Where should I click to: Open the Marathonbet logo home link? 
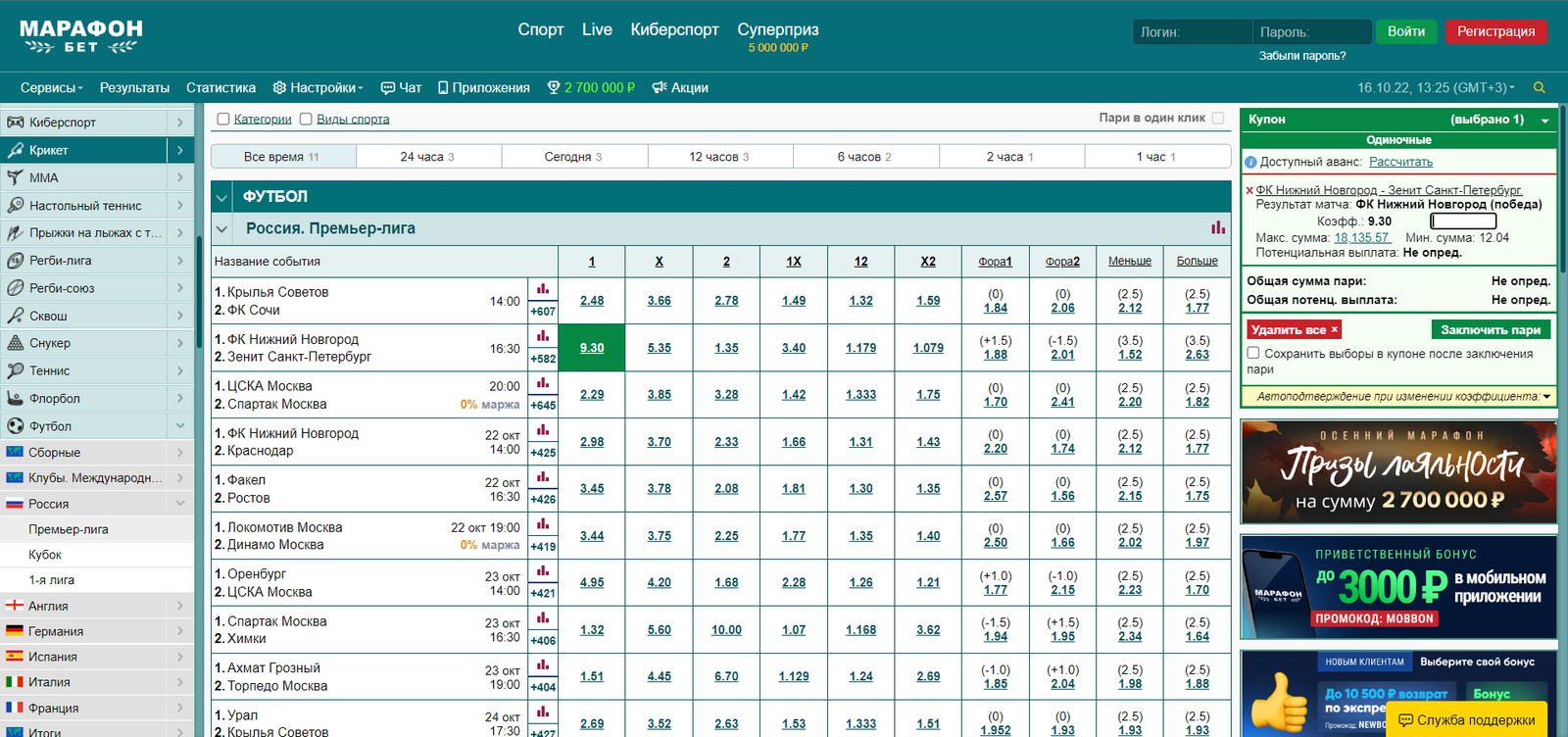tap(81, 35)
